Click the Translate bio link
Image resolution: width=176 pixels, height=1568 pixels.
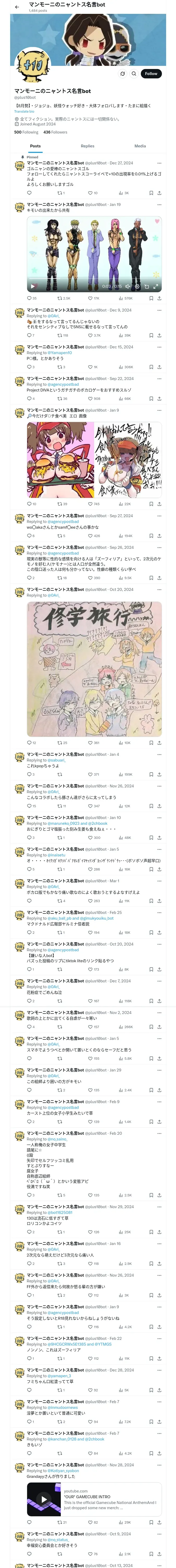click(x=24, y=111)
